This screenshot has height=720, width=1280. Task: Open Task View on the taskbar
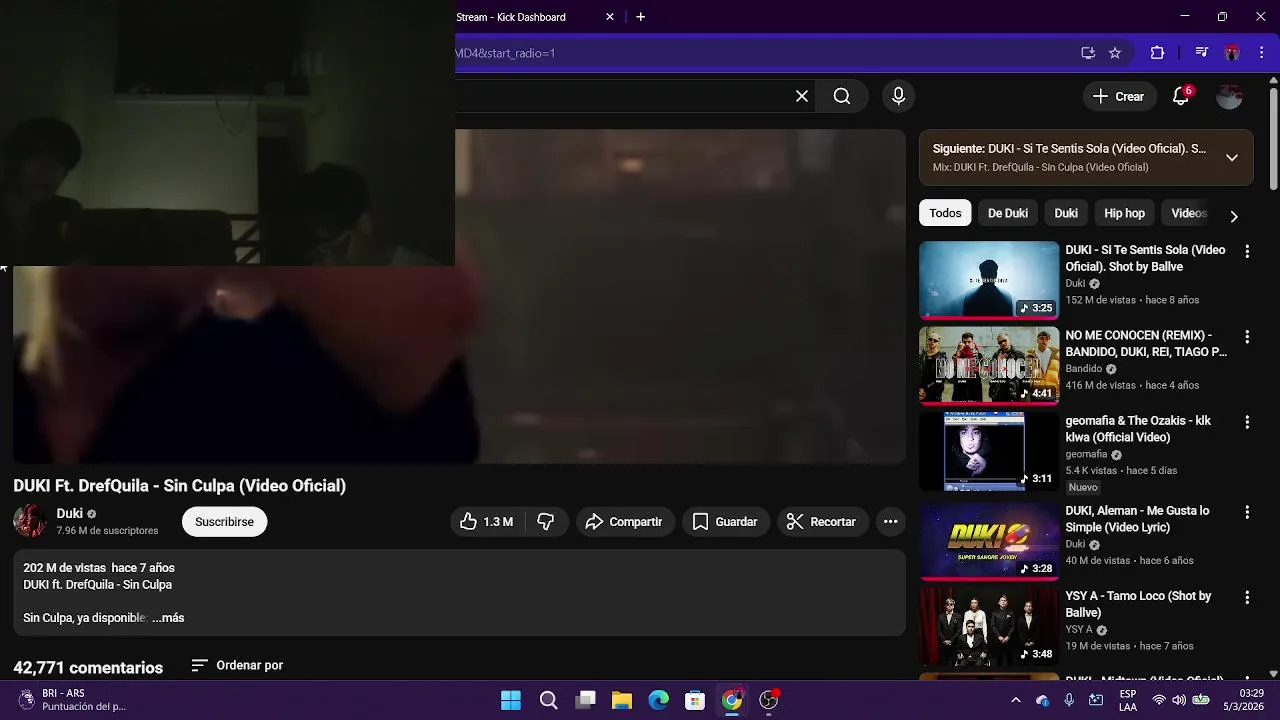[585, 700]
